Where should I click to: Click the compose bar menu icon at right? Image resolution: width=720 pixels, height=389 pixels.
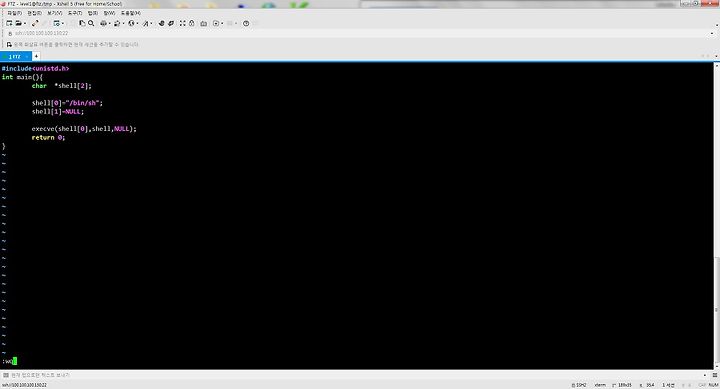[x=714, y=375]
